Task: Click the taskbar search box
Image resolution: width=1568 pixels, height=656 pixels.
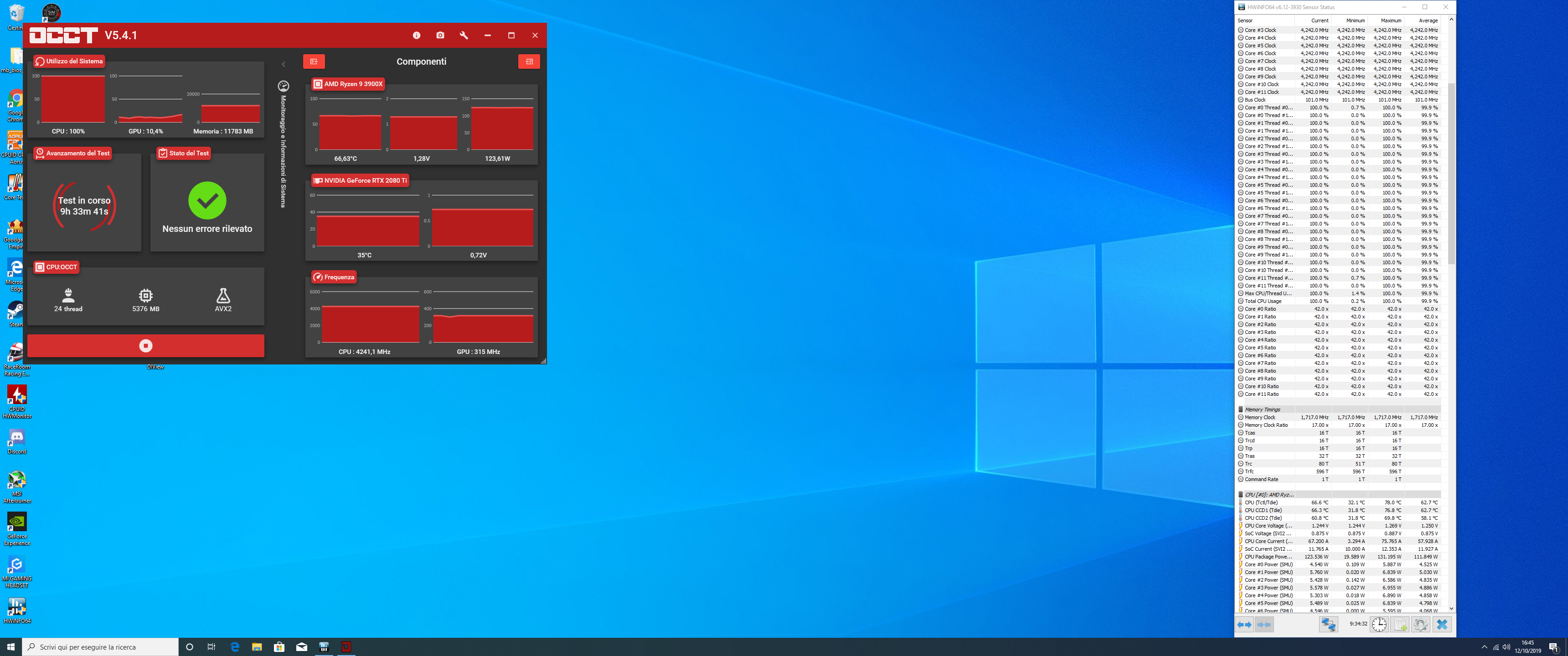Action: pos(100,647)
